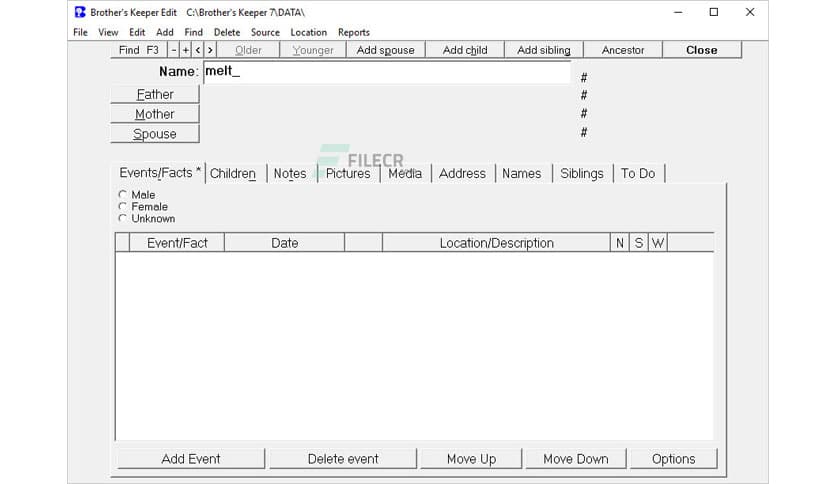Screen dimensions: 836x484
Task: Switch to the Address tab
Action: click(x=462, y=173)
